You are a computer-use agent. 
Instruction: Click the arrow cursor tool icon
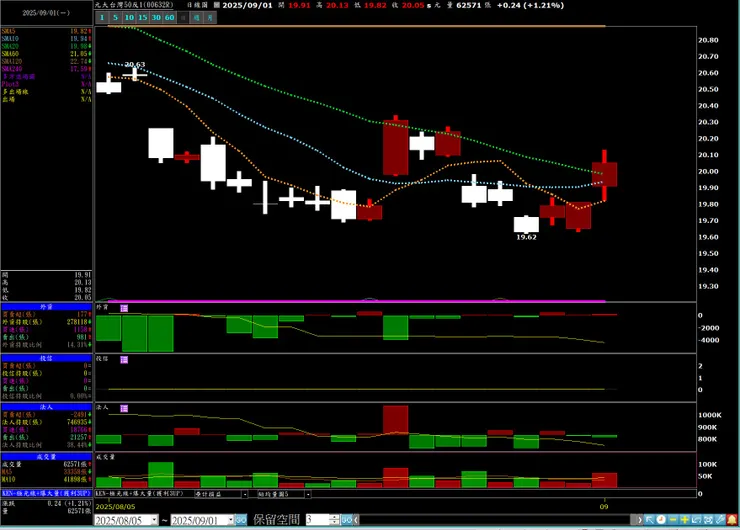pyautogui.click(x=649, y=520)
